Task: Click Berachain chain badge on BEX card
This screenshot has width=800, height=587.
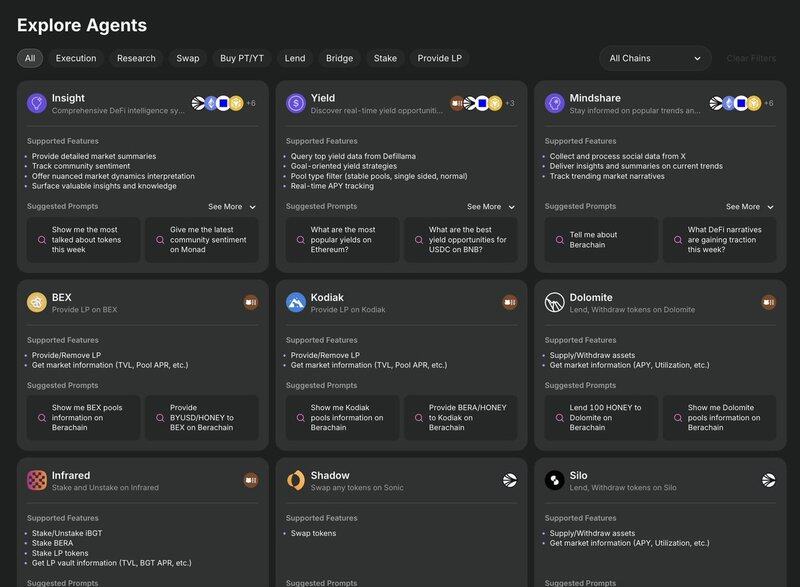Action: [x=251, y=302]
